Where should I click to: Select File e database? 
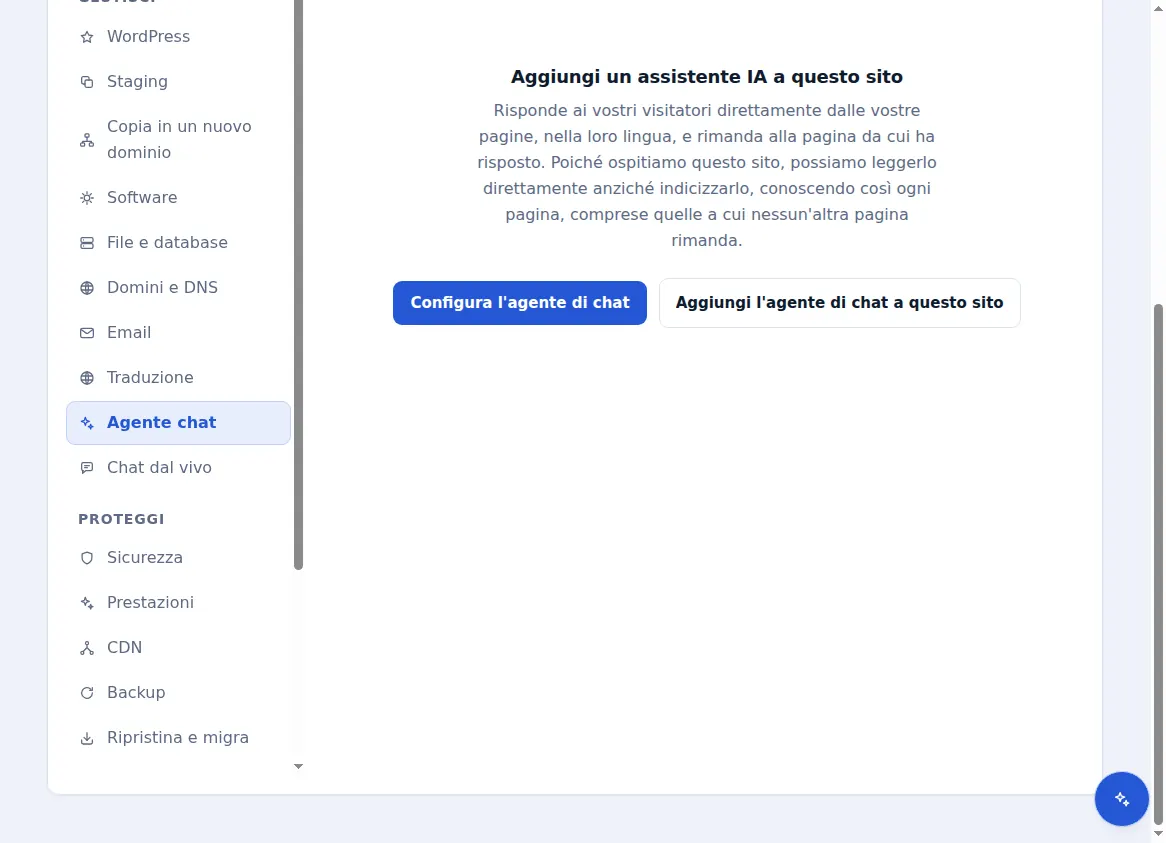pos(178,243)
